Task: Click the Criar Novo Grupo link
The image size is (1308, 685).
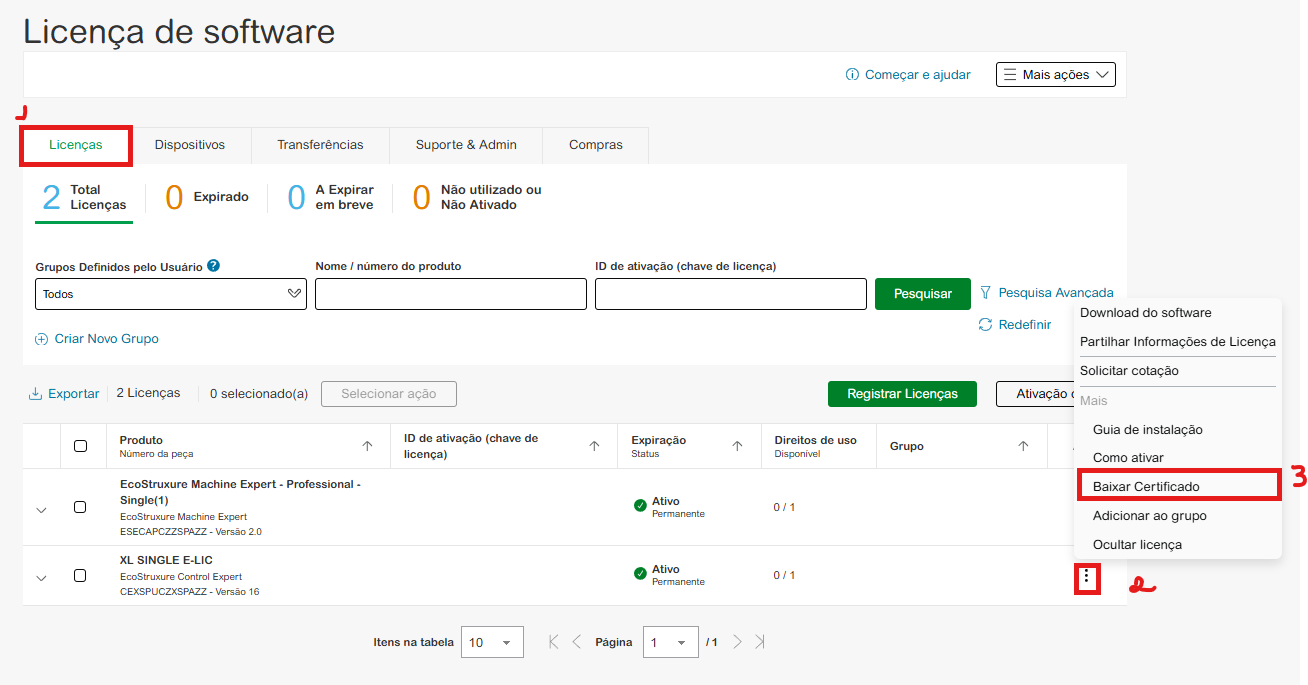Action: point(107,339)
